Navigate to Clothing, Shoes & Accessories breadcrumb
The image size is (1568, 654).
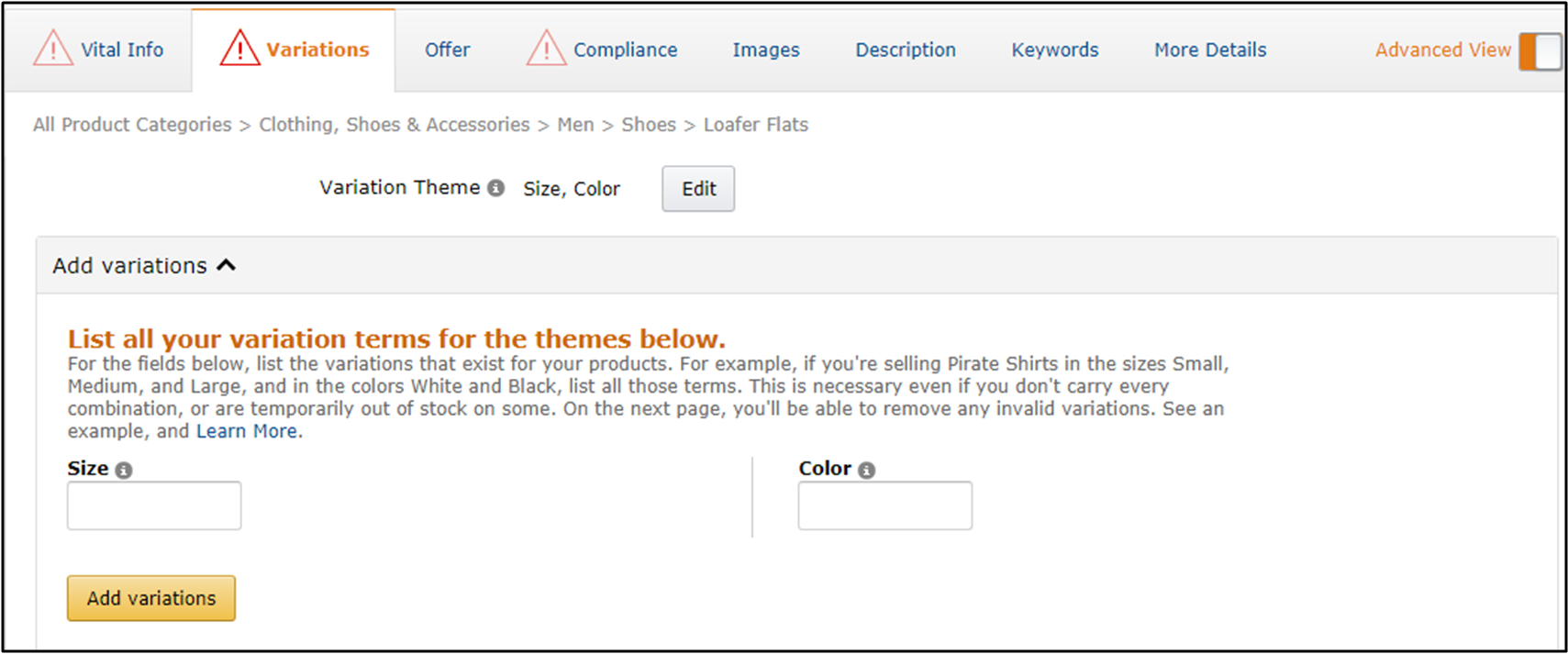click(394, 125)
